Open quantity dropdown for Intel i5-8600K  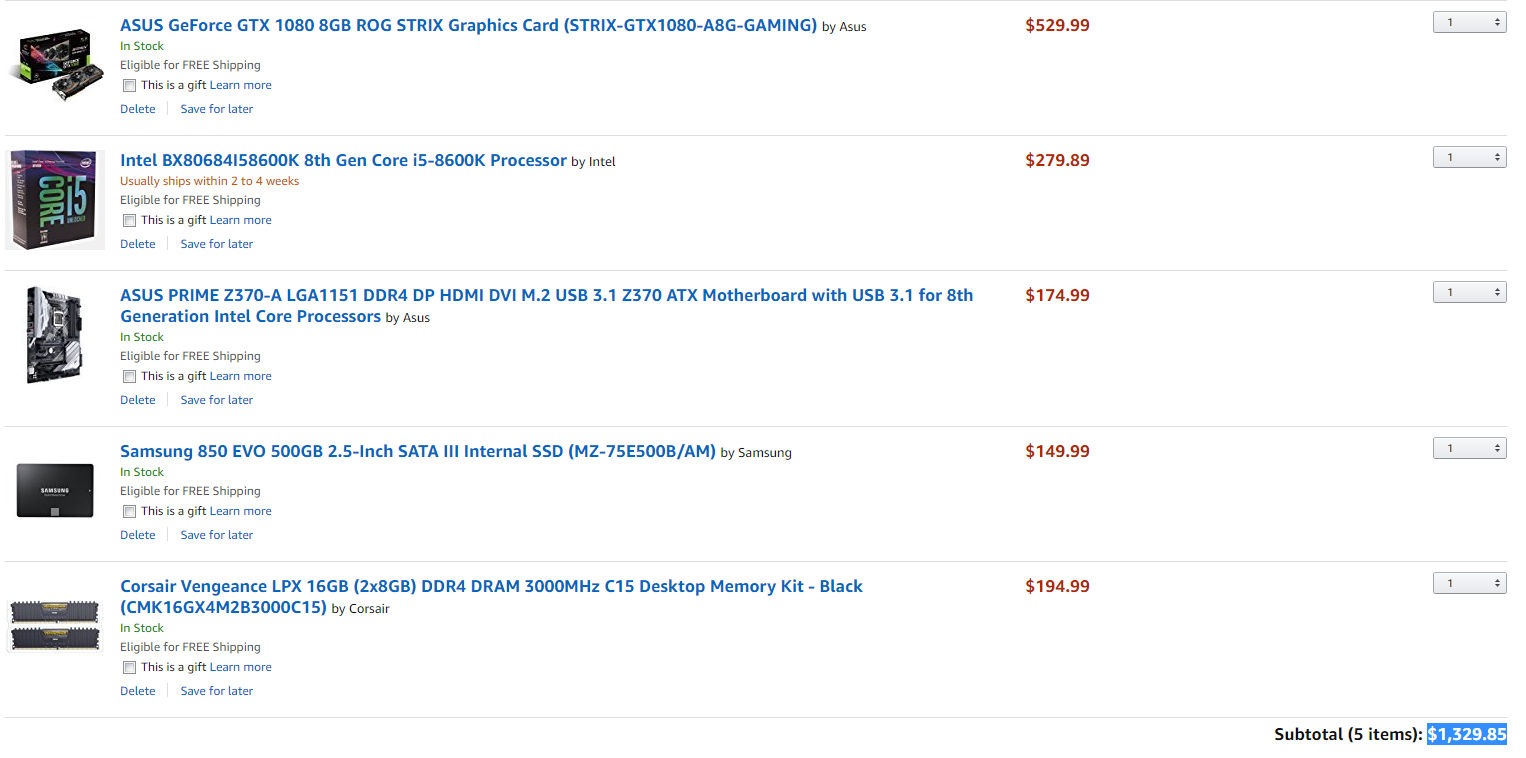1469,157
